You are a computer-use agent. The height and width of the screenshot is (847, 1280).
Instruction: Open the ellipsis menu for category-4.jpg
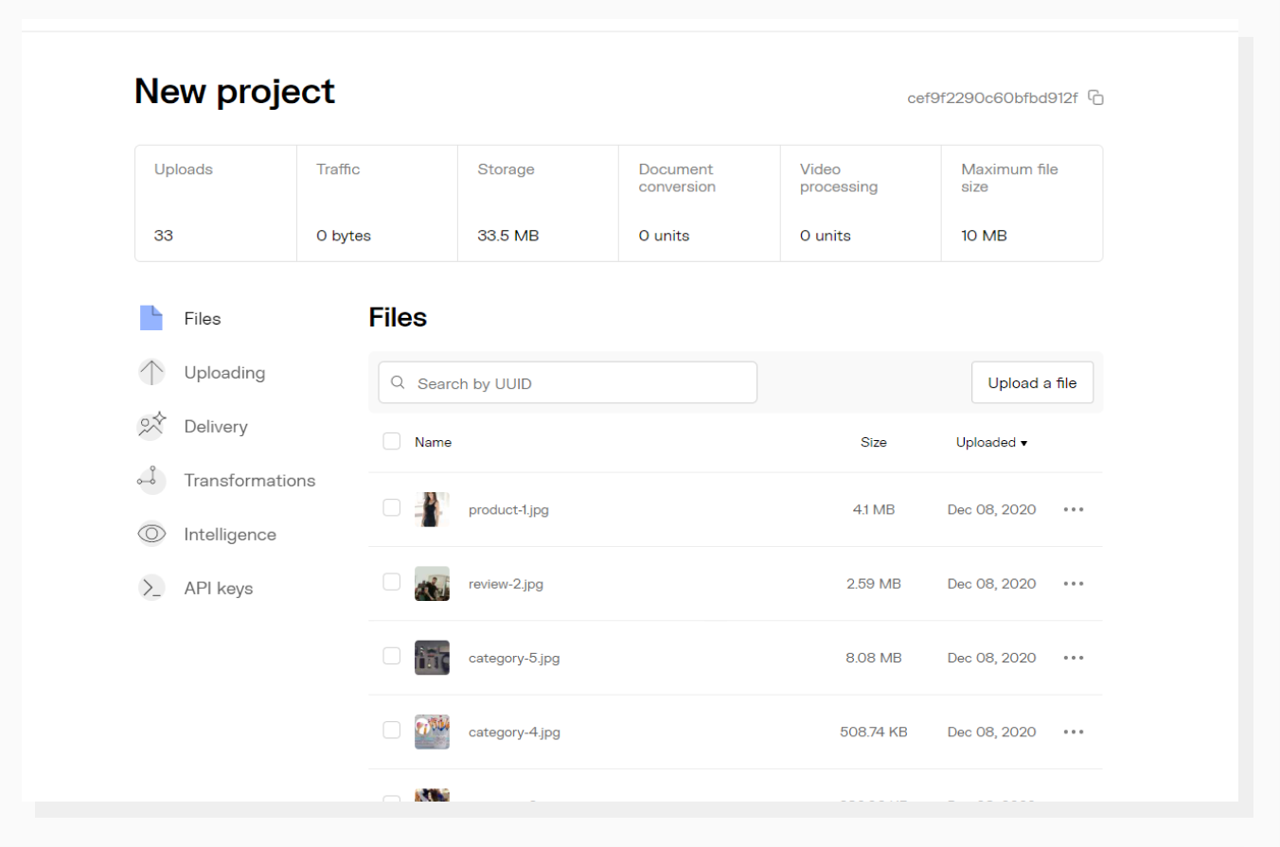pyautogui.click(x=1073, y=731)
